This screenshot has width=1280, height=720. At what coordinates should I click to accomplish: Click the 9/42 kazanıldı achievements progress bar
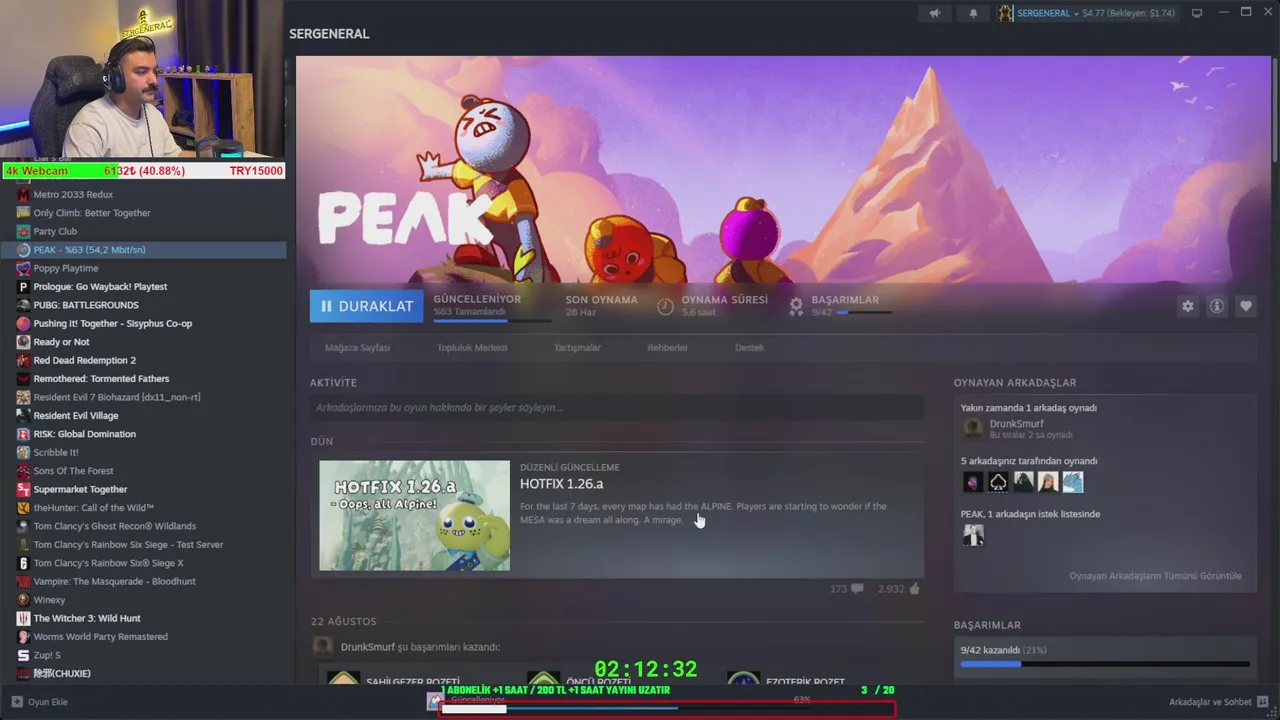(1105, 664)
